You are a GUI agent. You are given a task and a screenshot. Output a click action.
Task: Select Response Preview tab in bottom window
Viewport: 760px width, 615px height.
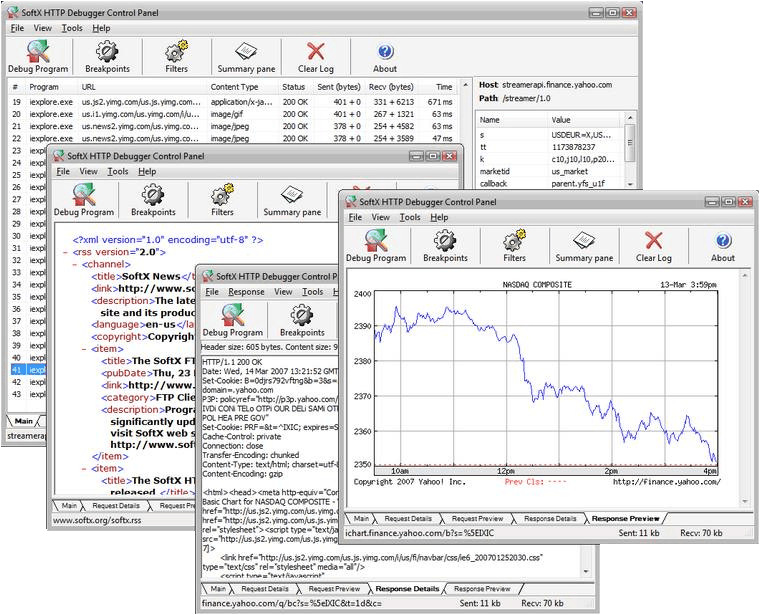coord(482,589)
